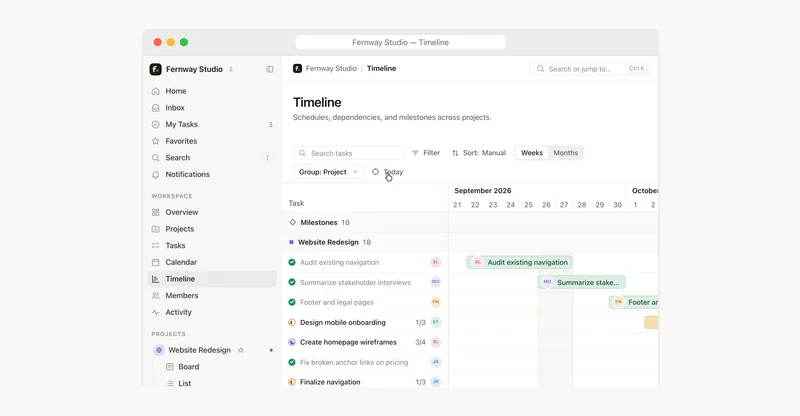Viewport: 800px width, 416px height.
Task: Open the Create homepage wireframes task
Action: click(348, 342)
